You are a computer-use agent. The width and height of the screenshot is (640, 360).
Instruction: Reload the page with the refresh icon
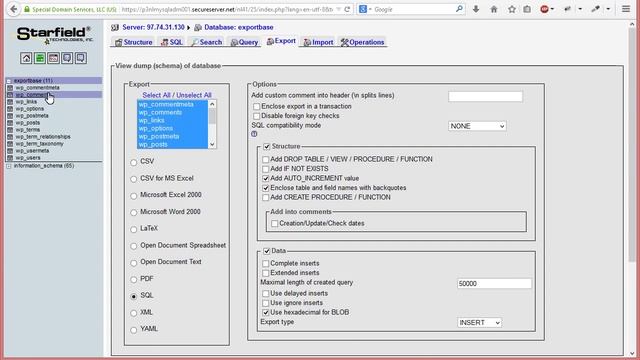pyautogui.click(x=347, y=9)
